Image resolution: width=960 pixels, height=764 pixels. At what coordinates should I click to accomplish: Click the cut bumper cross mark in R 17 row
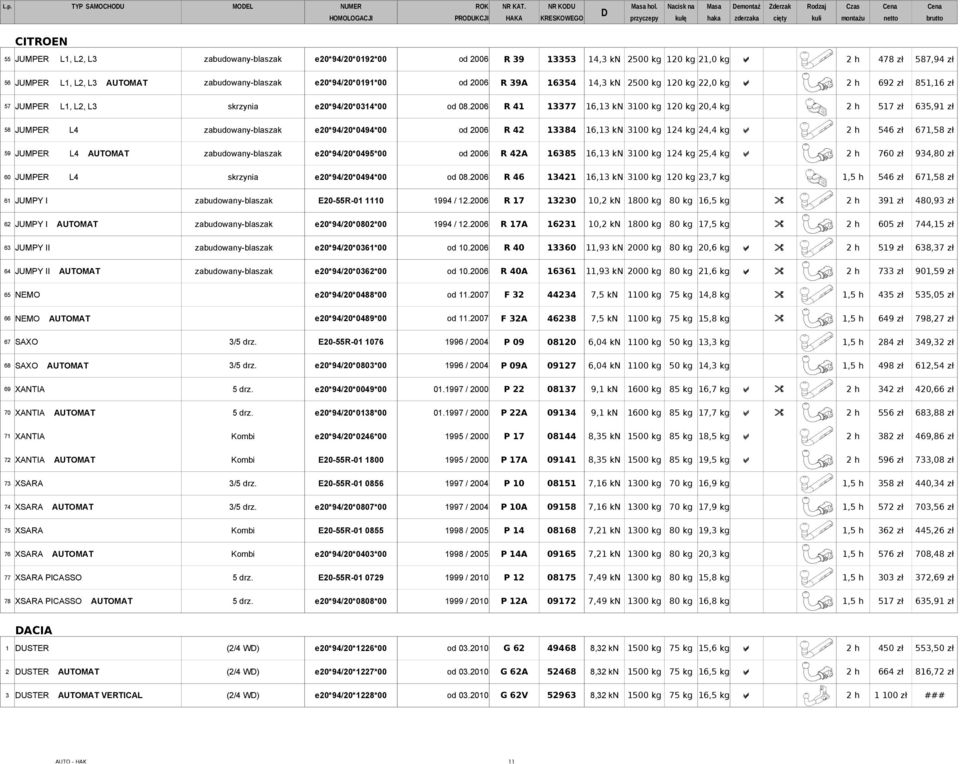pyautogui.click(x=779, y=201)
